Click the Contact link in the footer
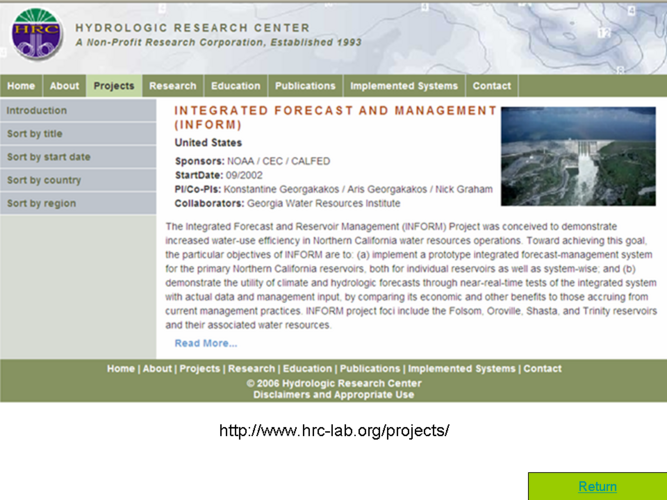Image resolution: width=667 pixels, height=500 pixels. [x=542, y=369]
